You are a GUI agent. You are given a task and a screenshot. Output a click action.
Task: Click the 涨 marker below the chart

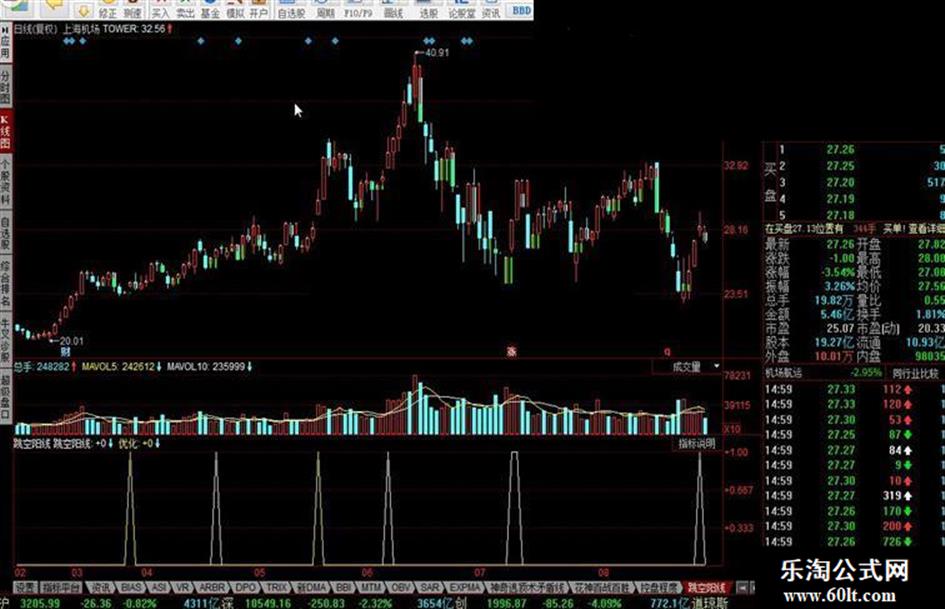click(x=511, y=352)
